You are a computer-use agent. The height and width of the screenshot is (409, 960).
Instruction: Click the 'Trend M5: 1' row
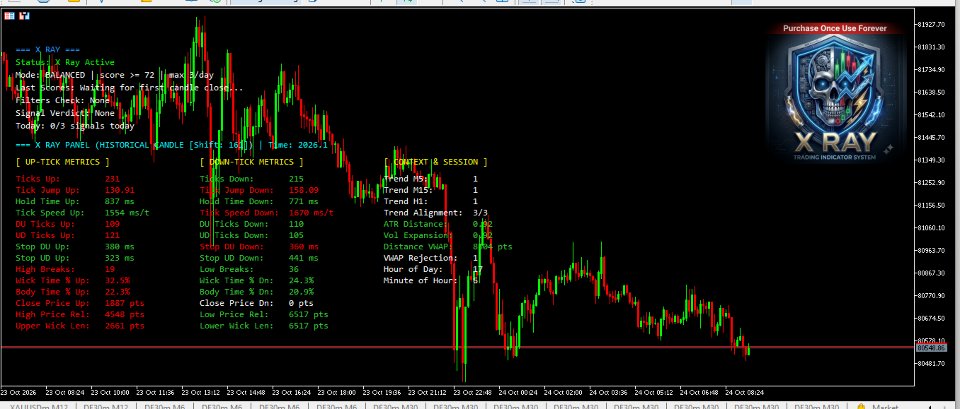click(430, 179)
